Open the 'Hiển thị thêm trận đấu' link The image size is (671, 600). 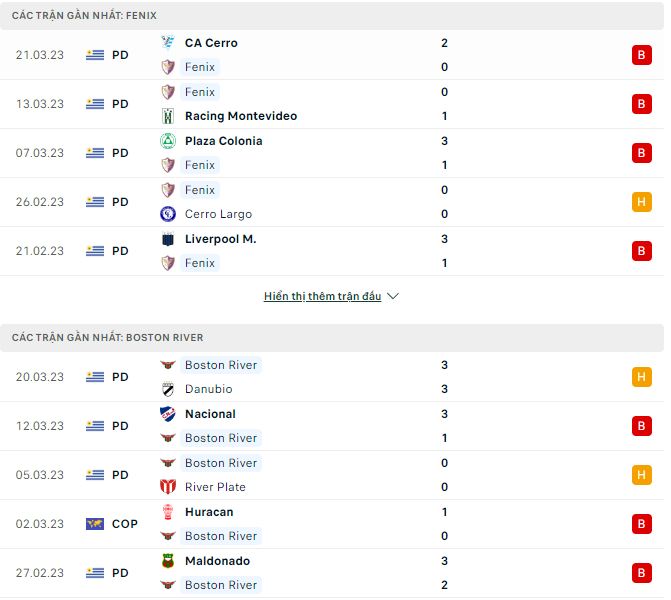[322, 297]
